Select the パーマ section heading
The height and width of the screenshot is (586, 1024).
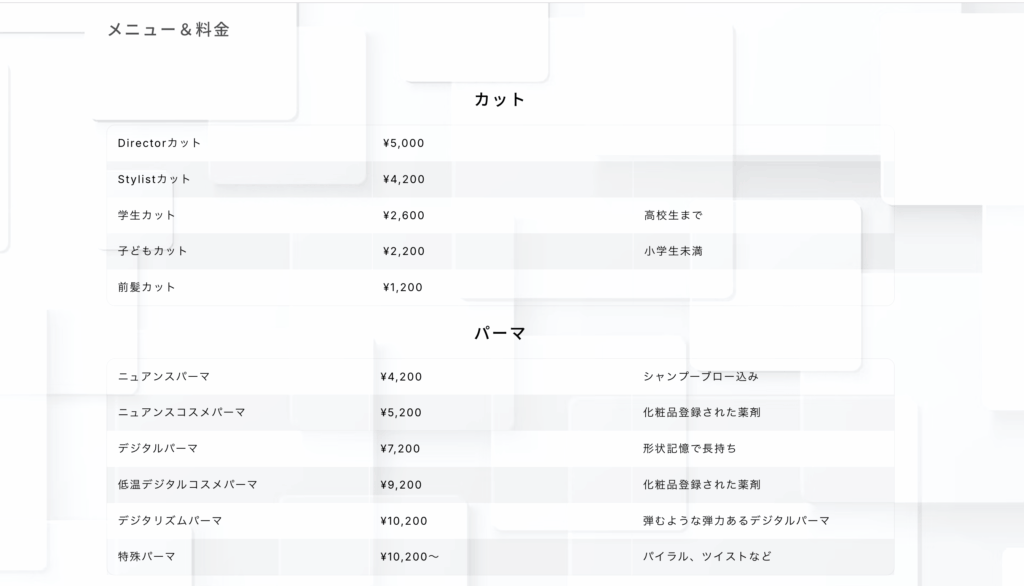click(x=500, y=333)
